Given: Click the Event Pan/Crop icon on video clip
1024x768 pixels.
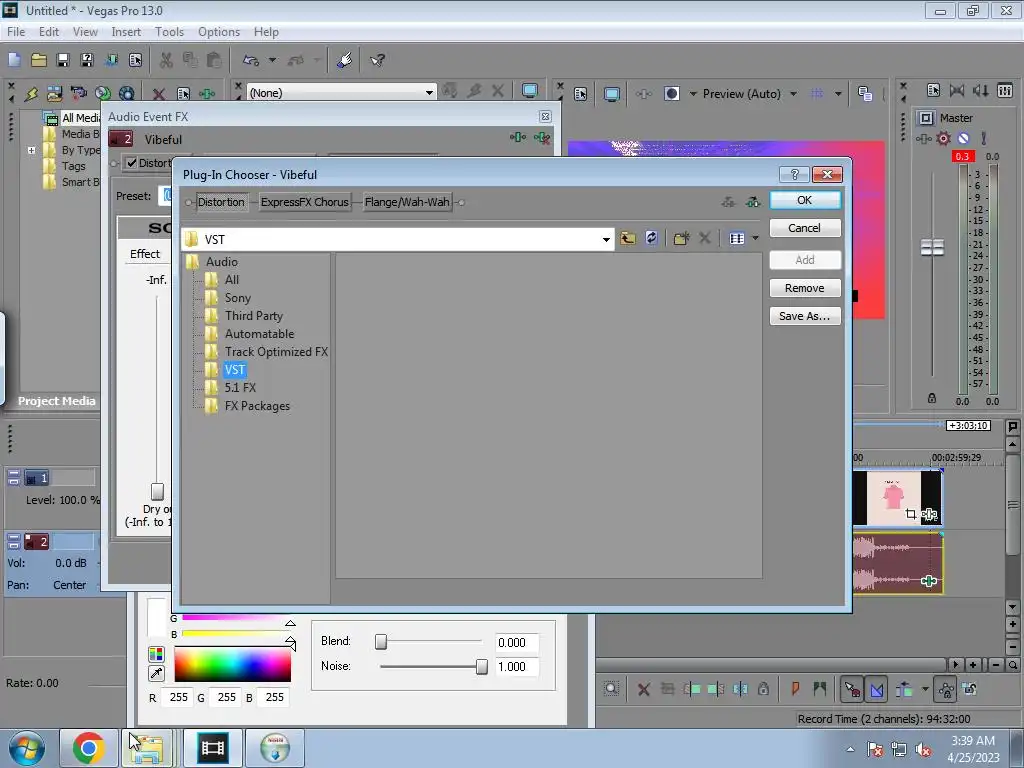Looking at the screenshot, I should (x=911, y=515).
